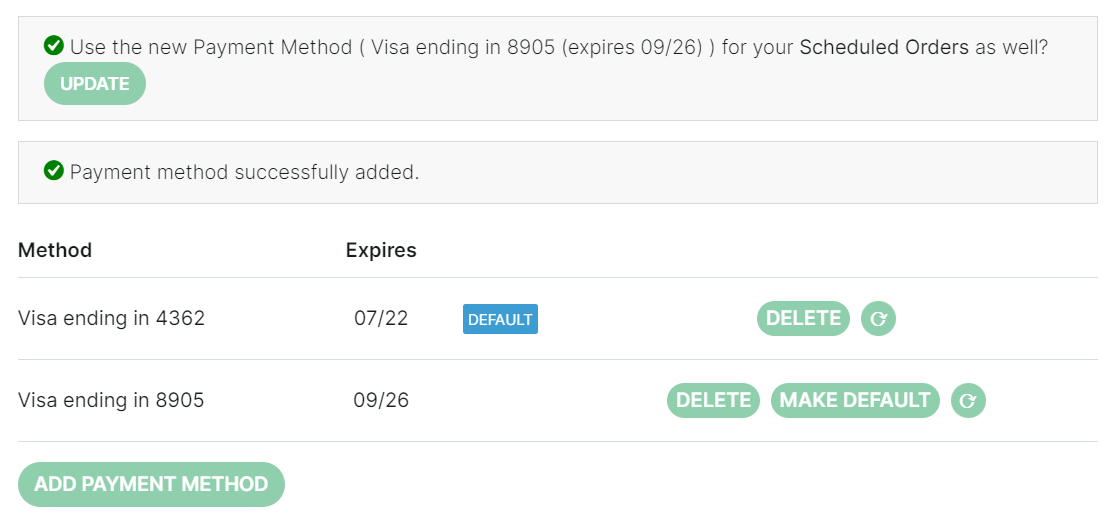The height and width of the screenshot is (523, 1117).
Task: Select the Expires column header
Action: coord(381,250)
